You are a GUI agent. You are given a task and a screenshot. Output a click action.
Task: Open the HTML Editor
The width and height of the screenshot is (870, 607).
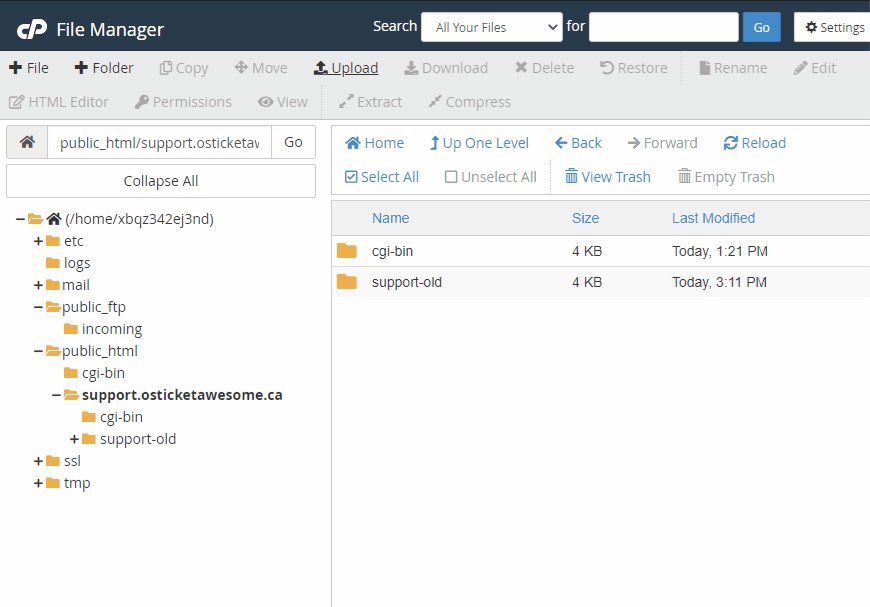point(59,102)
